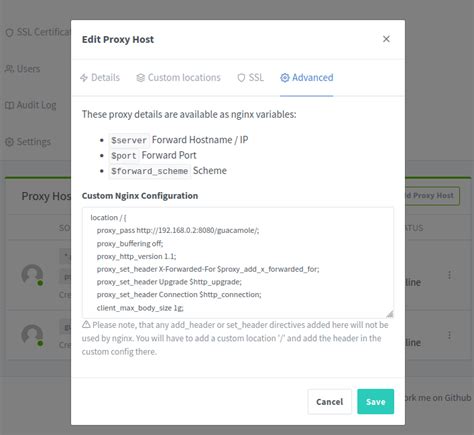Click the Advanced gear icon
This screenshot has width=474, height=435.
pyautogui.click(x=285, y=78)
